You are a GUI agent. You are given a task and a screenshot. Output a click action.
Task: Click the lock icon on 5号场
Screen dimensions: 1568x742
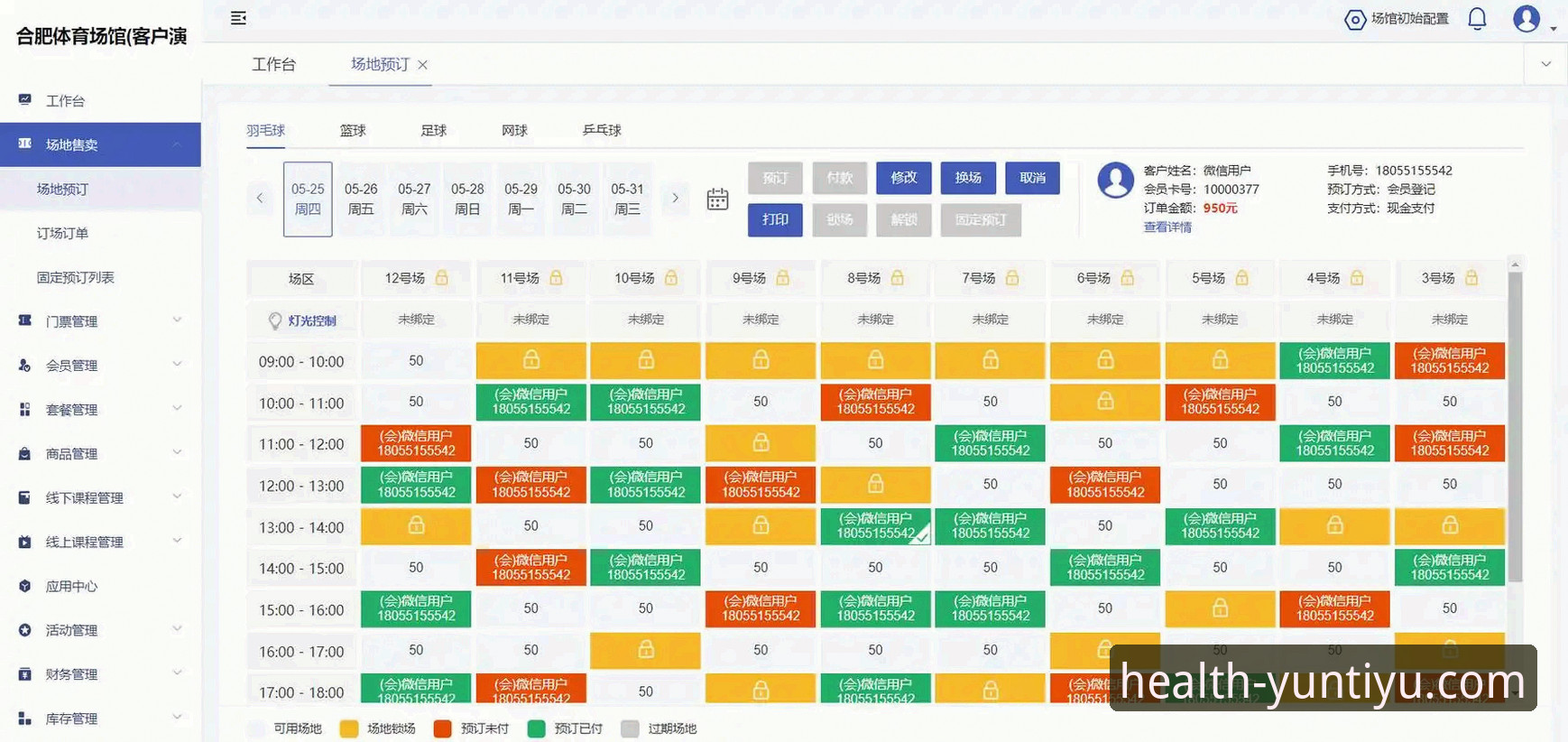[1242, 278]
